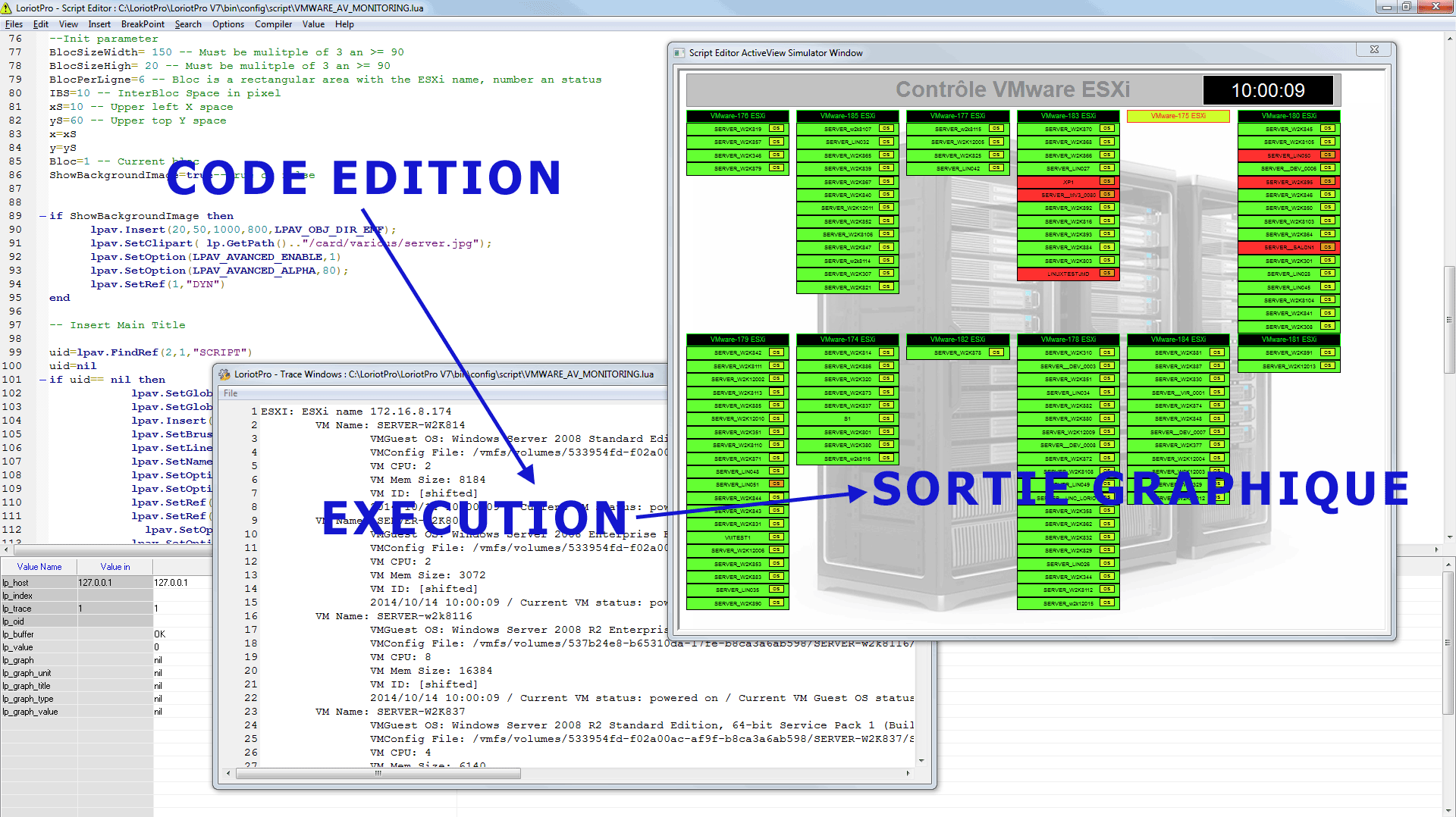Open the Files menu
Viewport: 1456px width, 817px height.
14,24
